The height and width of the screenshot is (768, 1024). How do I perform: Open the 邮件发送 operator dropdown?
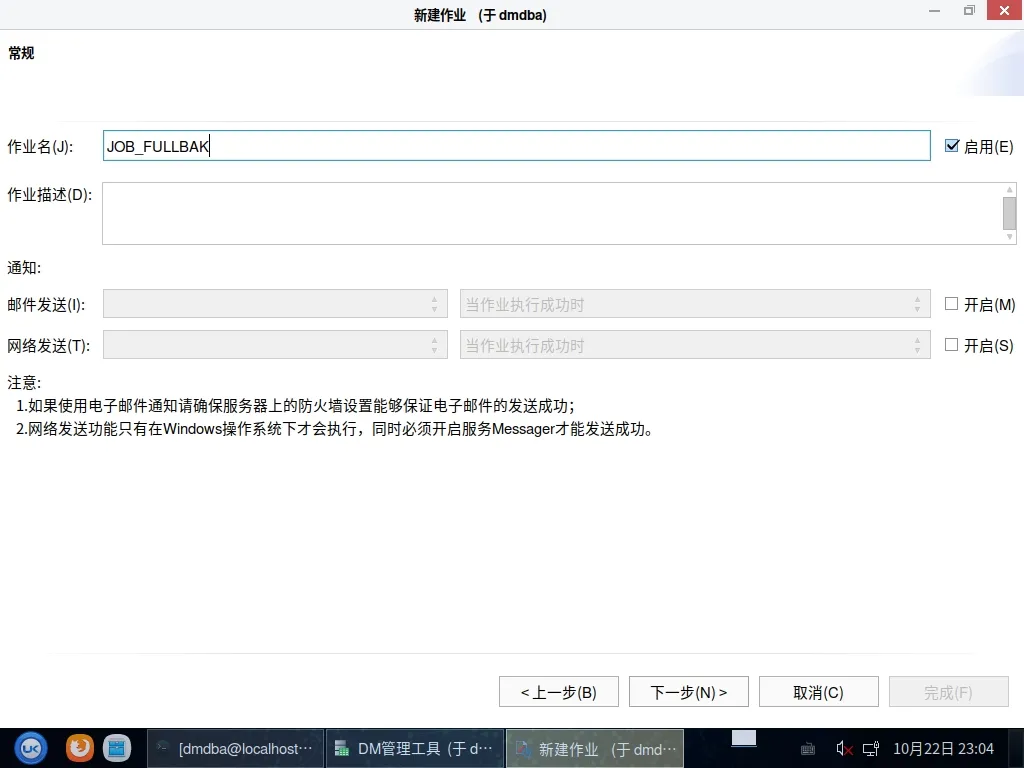[275, 304]
